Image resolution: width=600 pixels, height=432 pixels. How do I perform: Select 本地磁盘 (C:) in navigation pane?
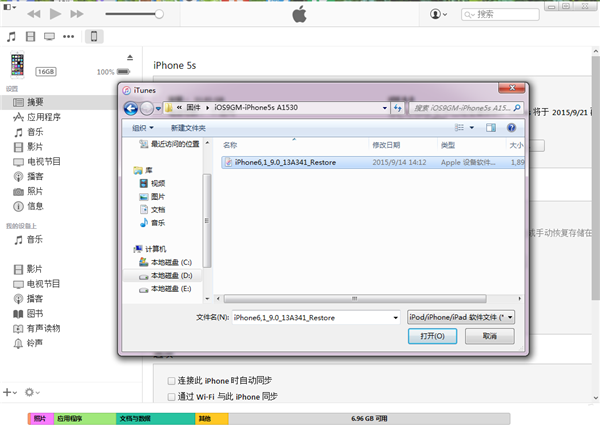point(165,262)
